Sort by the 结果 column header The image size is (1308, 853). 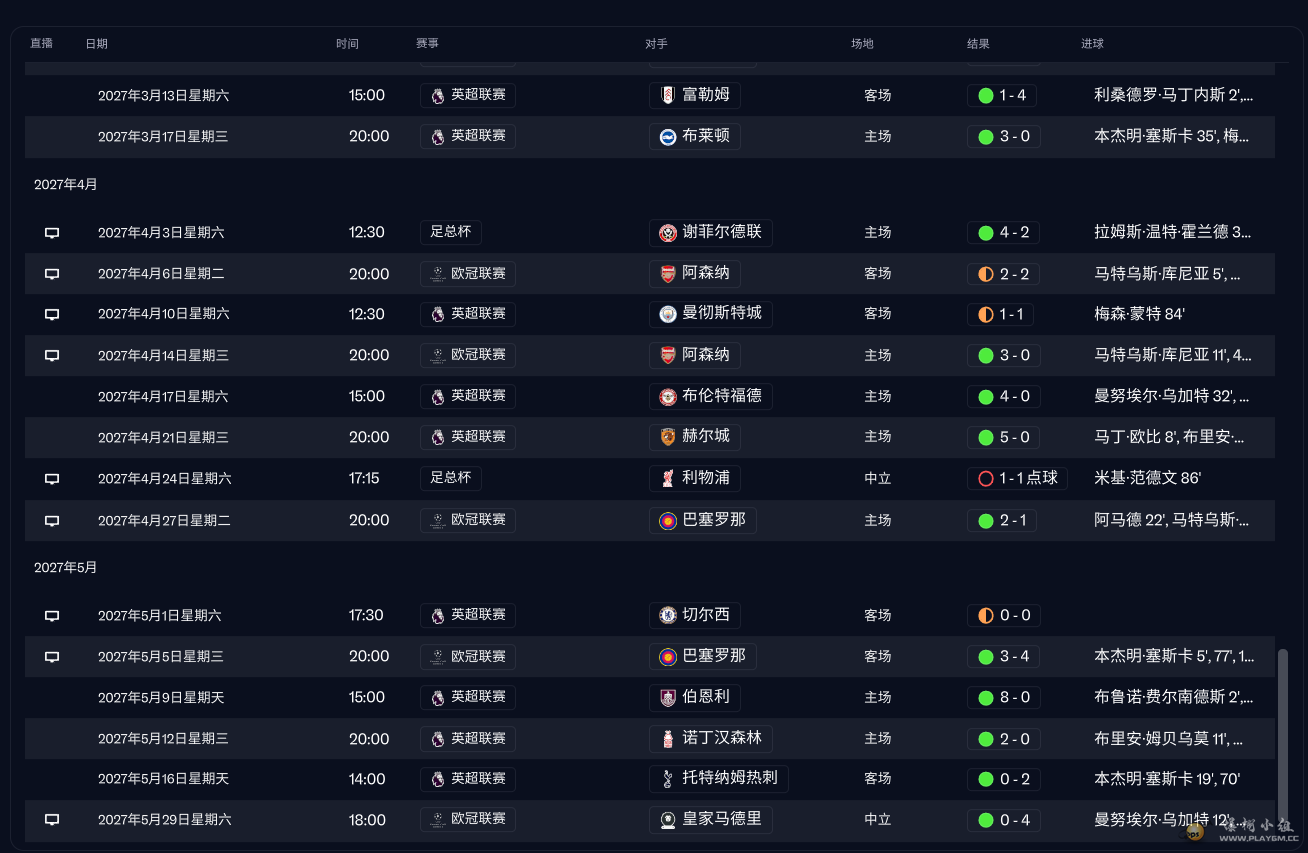[x=978, y=44]
